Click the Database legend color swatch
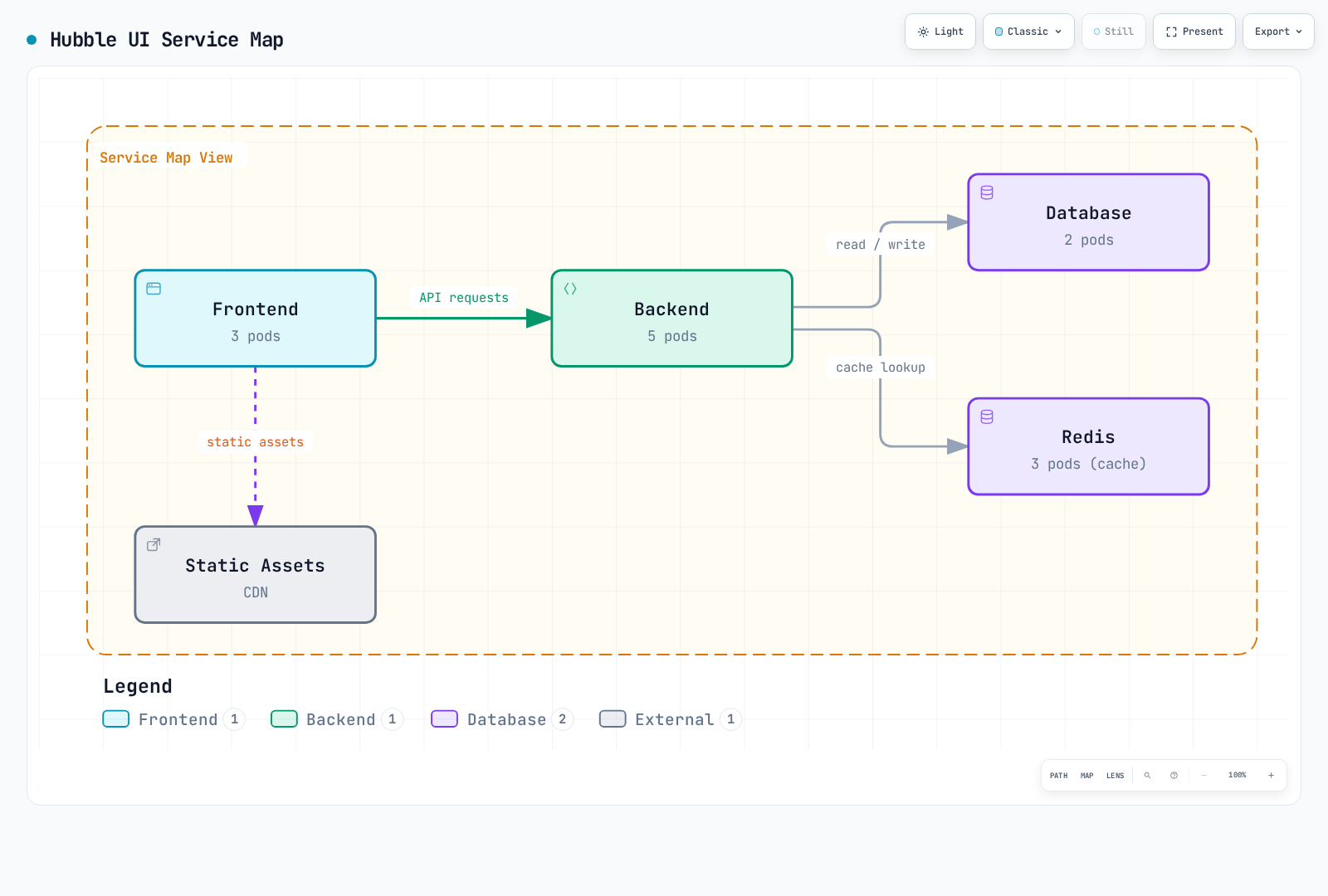The width and height of the screenshot is (1328, 896). [445, 719]
